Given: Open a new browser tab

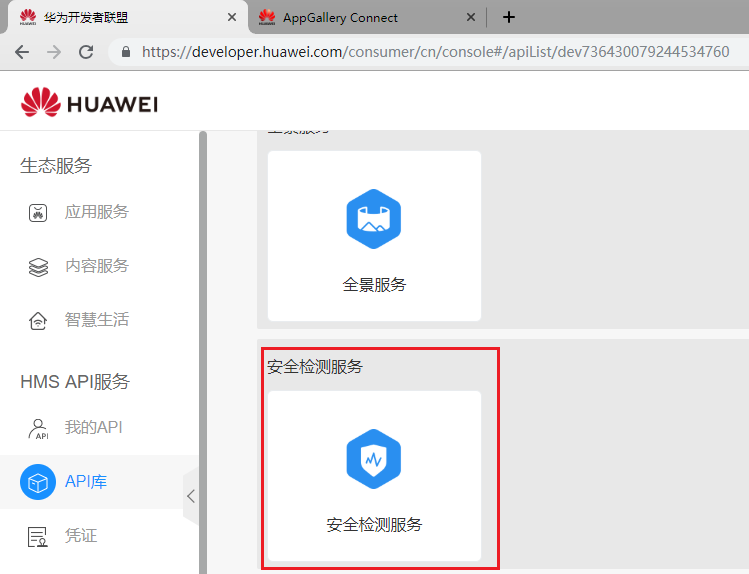Looking at the screenshot, I should coord(509,17).
